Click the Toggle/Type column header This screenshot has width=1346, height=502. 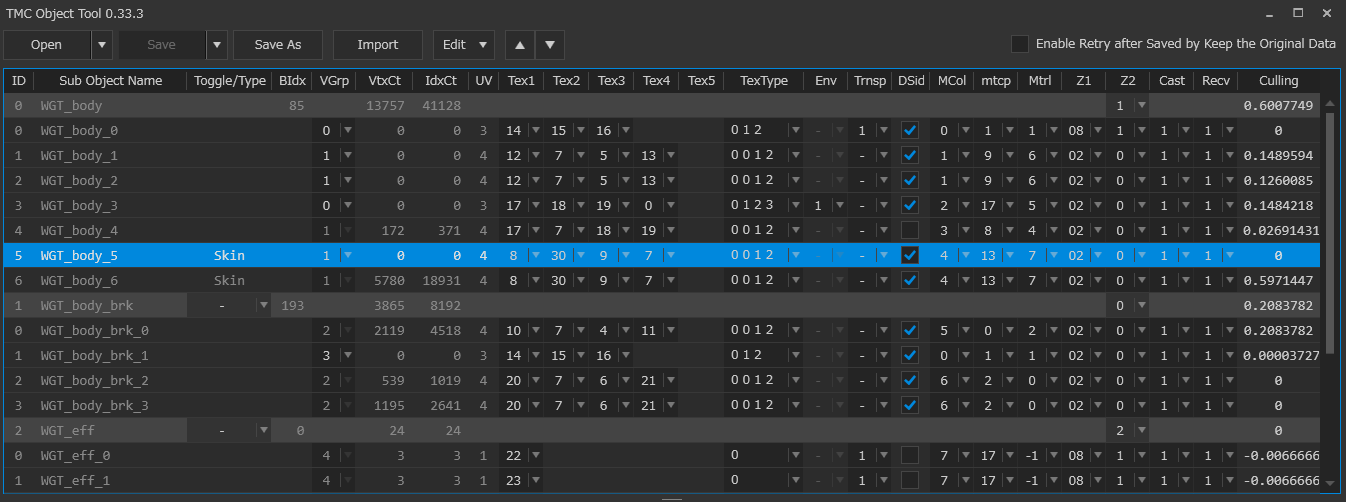tap(230, 80)
